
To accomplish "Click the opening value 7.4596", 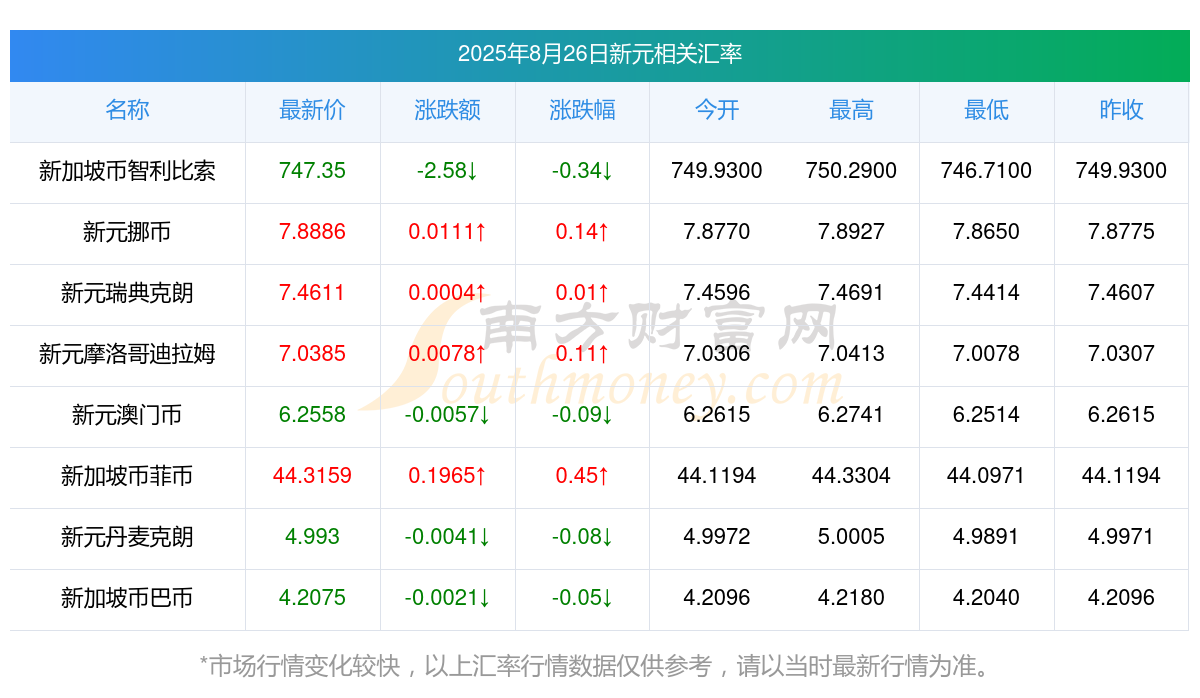I will 717,293.
